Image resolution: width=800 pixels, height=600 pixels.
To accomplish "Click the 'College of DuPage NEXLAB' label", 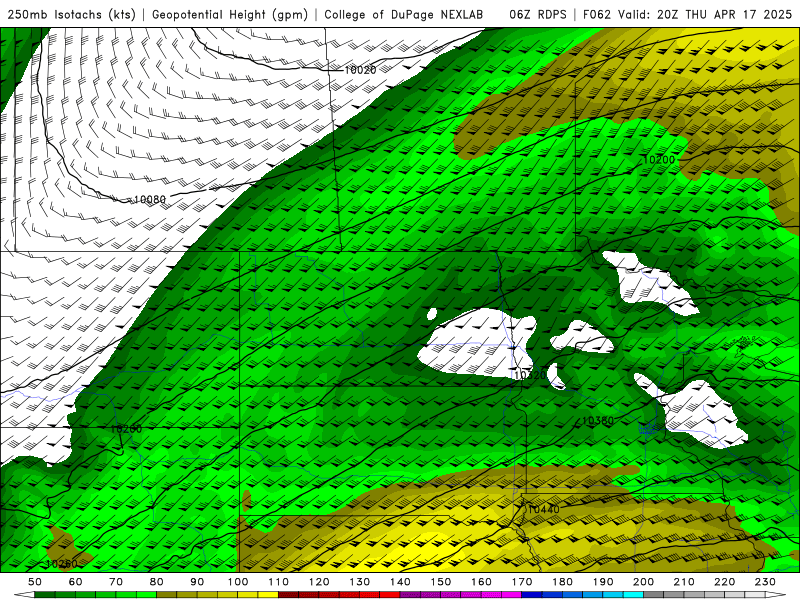I will click(x=404, y=15).
